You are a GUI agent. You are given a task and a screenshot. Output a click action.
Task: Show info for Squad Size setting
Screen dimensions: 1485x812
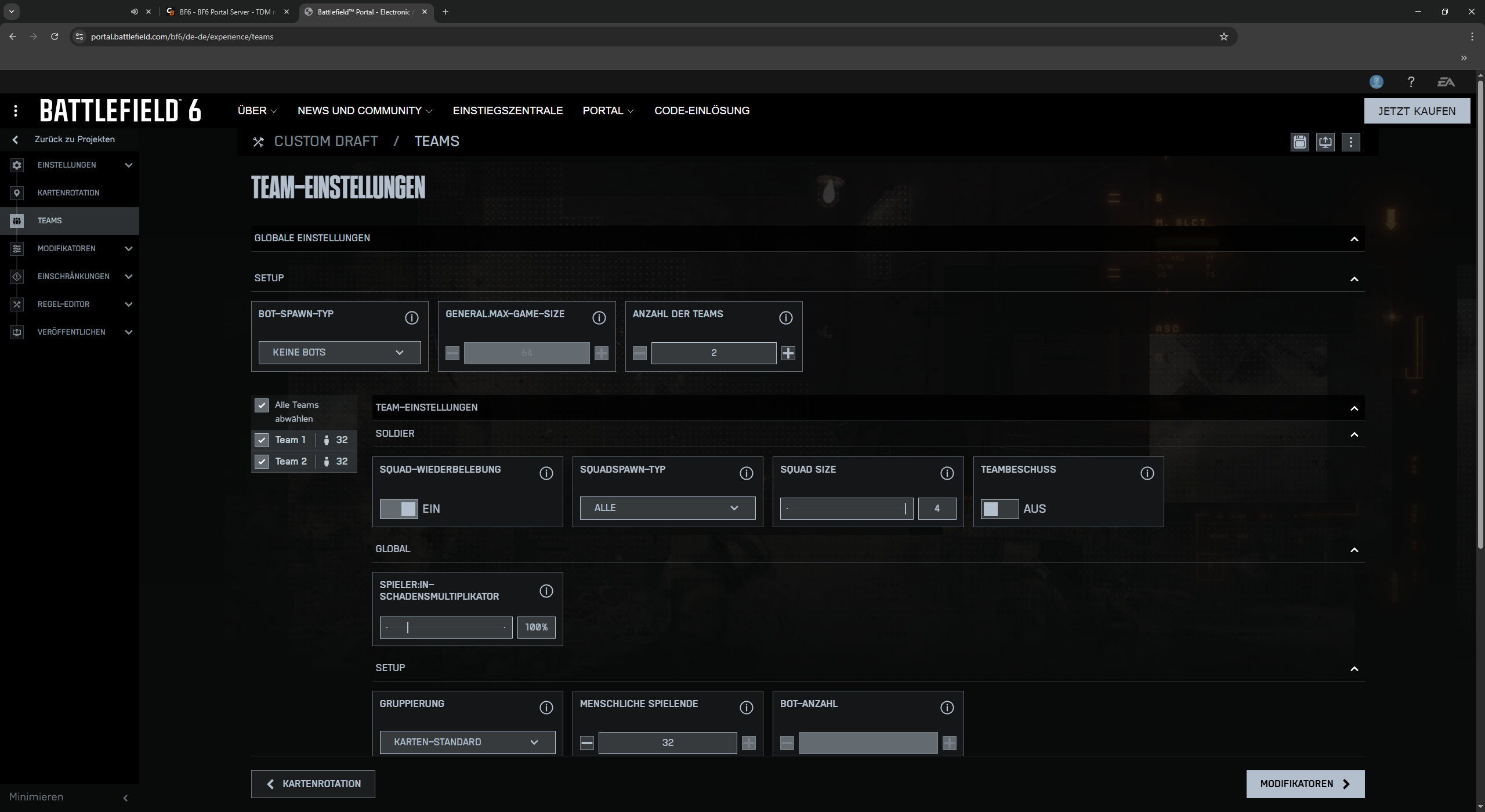point(947,473)
